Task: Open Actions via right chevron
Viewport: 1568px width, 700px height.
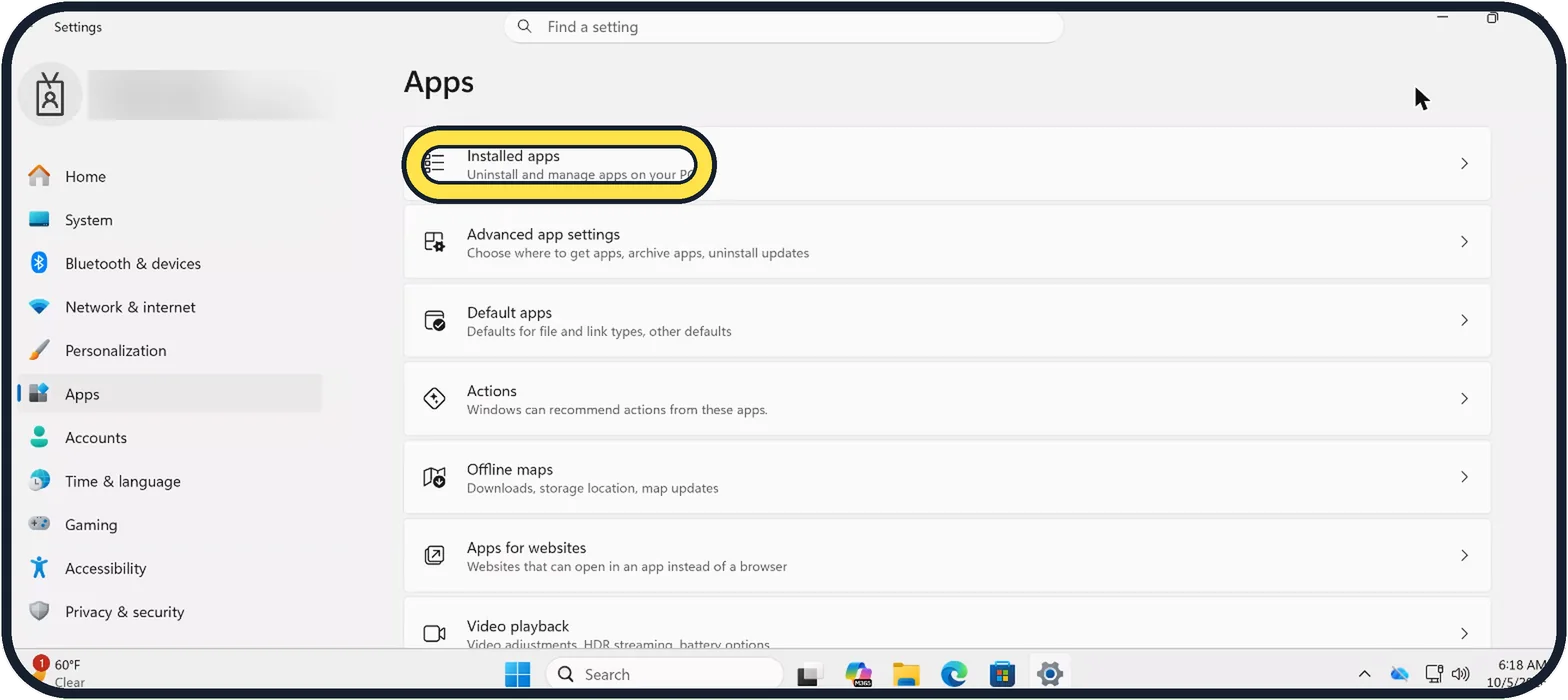Action: pyautogui.click(x=1464, y=398)
